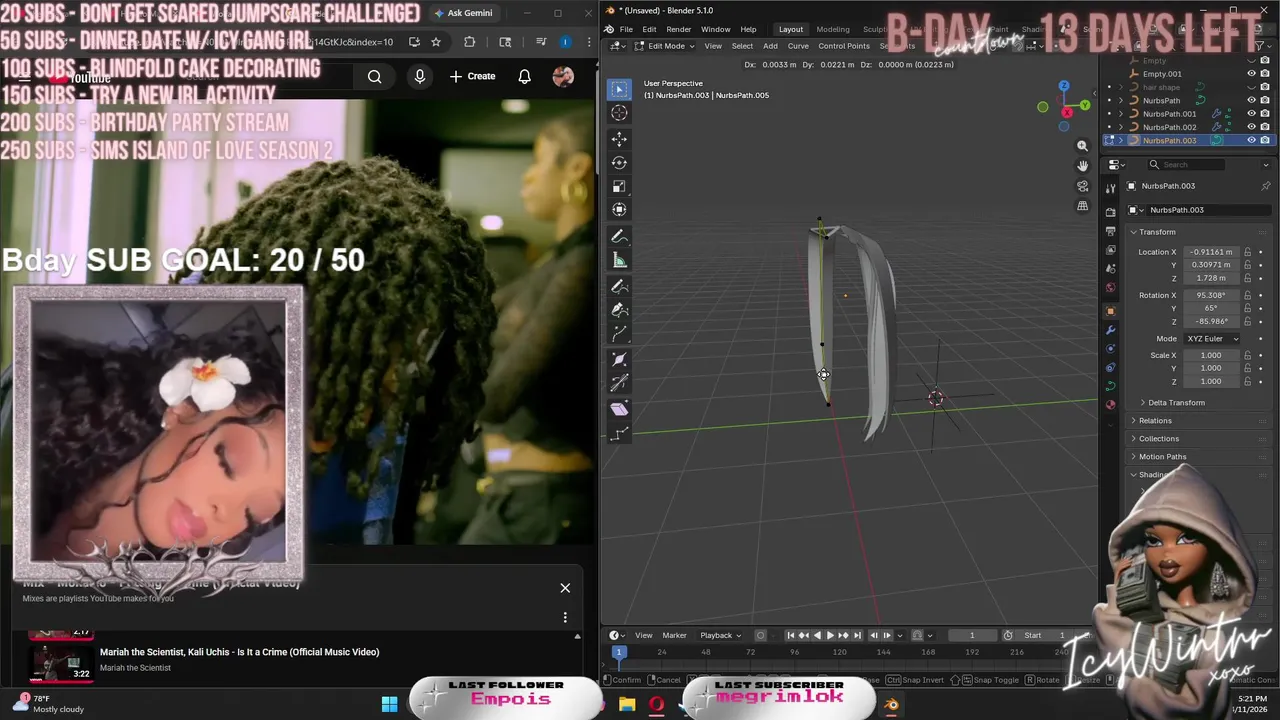The width and height of the screenshot is (1280, 720).
Task: Select the pink Shear tool
Action: click(619, 409)
